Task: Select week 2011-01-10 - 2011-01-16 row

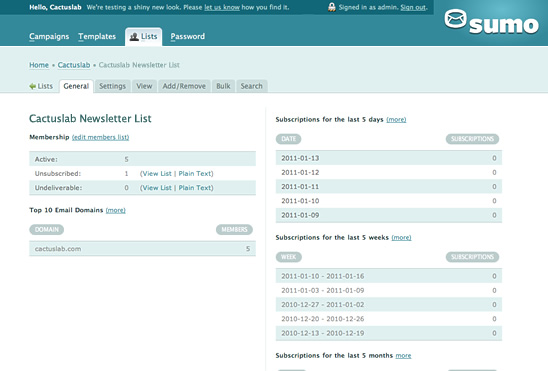Action: coord(389,276)
